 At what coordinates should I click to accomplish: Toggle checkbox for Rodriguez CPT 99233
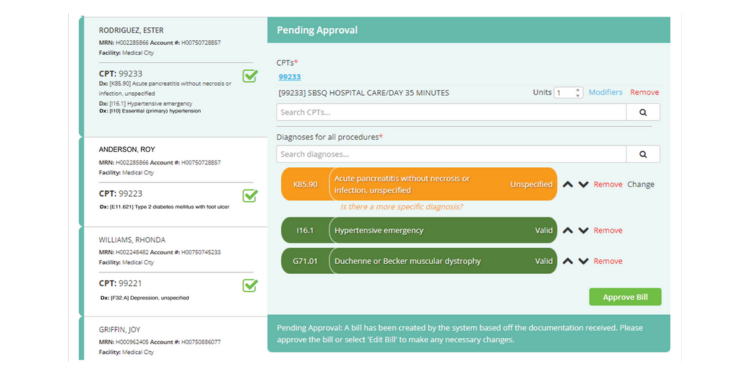pyautogui.click(x=250, y=76)
